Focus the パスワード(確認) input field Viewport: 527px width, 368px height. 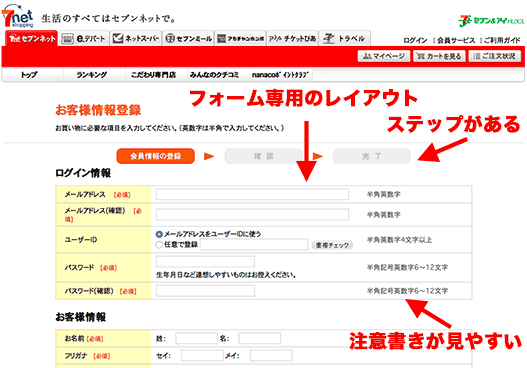point(205,291)
